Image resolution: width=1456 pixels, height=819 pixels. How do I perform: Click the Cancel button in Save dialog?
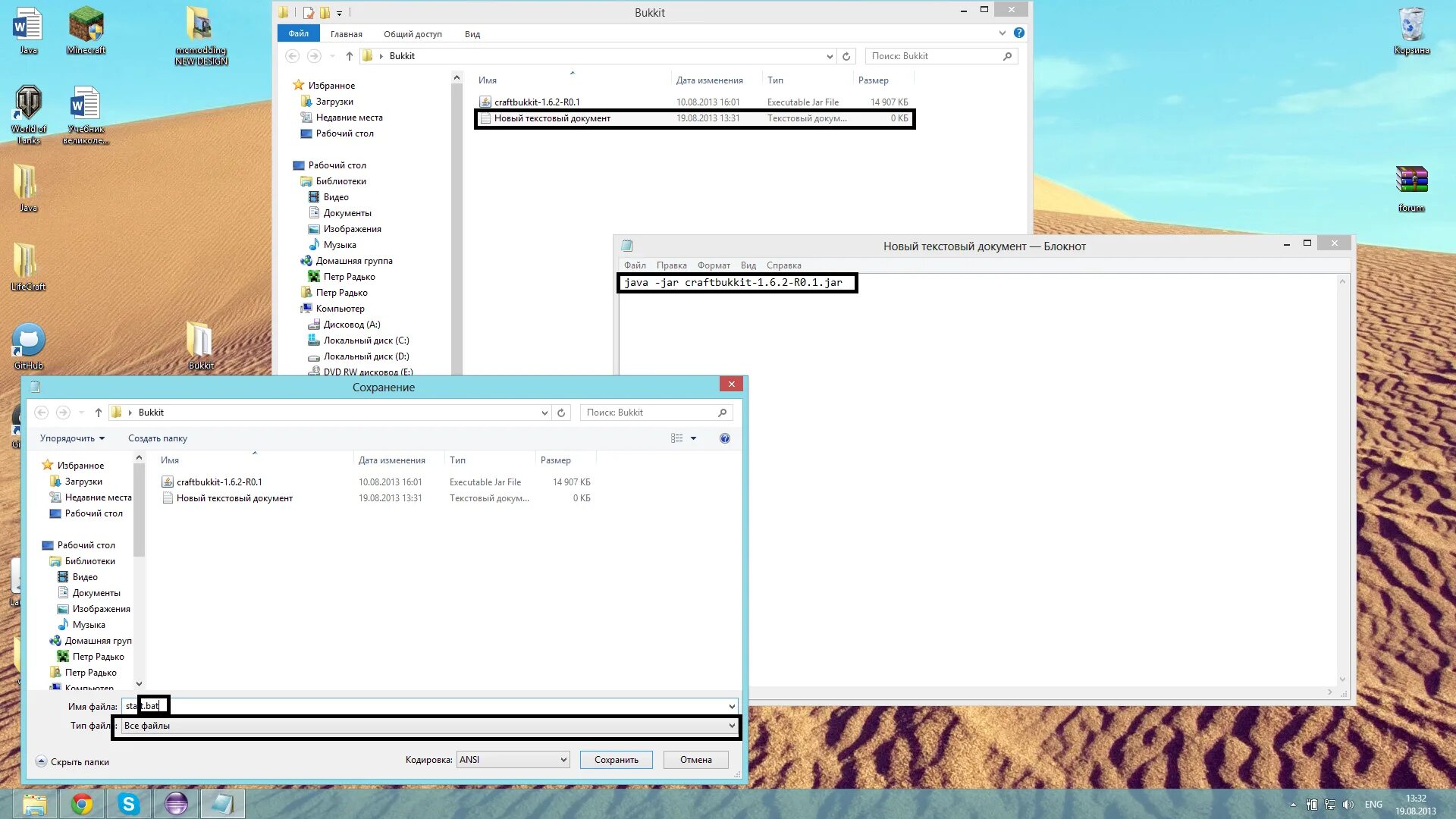(695, 760)
